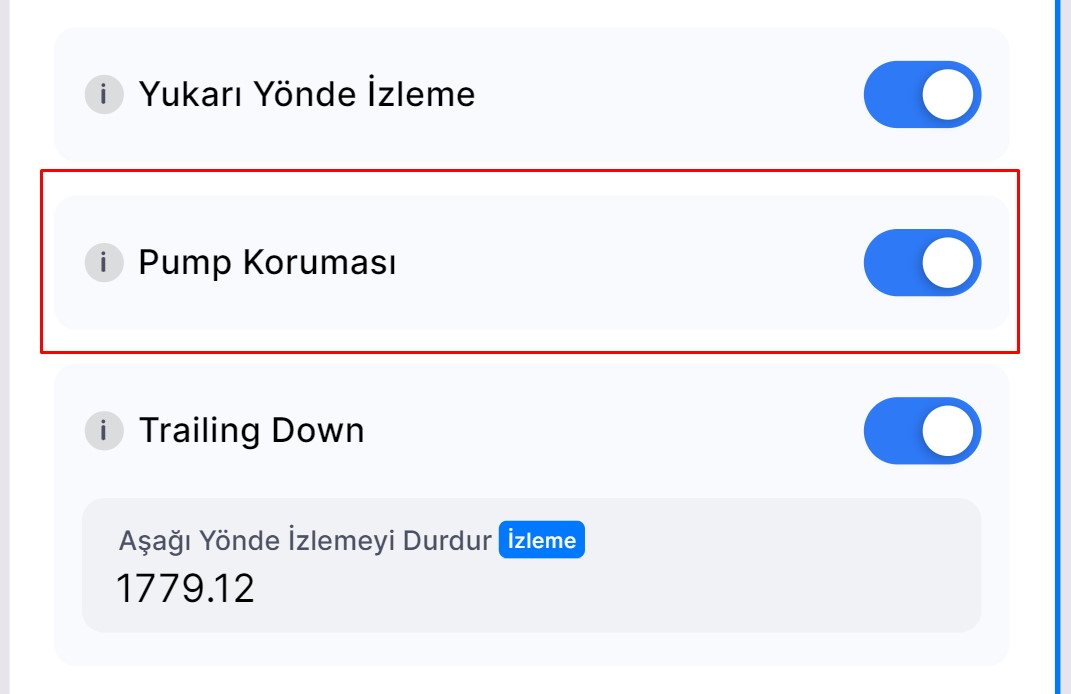The image size is (1071, 694).
Task: Click the info icon beside Yukarı Yönde İzleme
Action: [x=103, y=95]
